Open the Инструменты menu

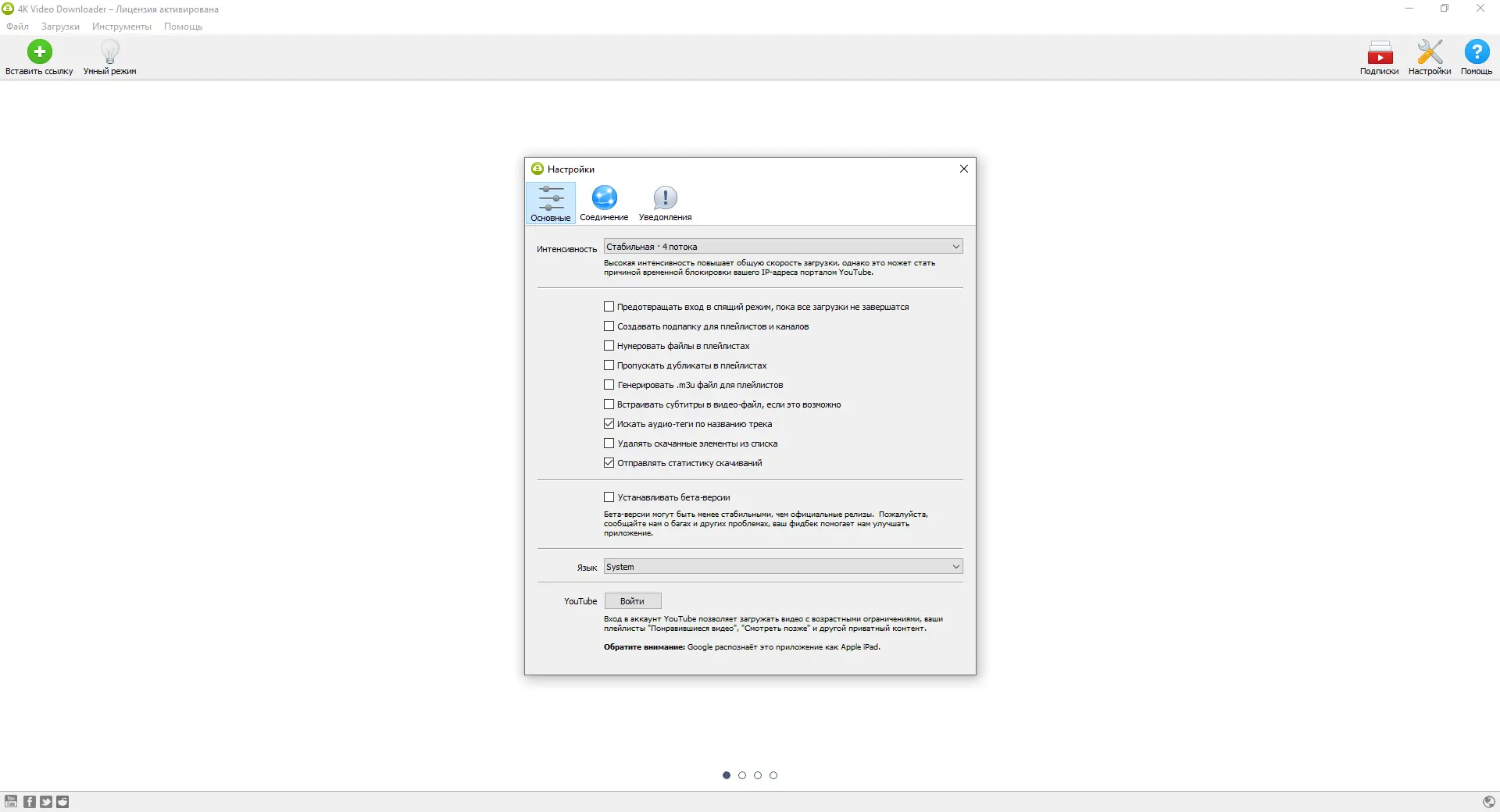click(x=122, y=27)
